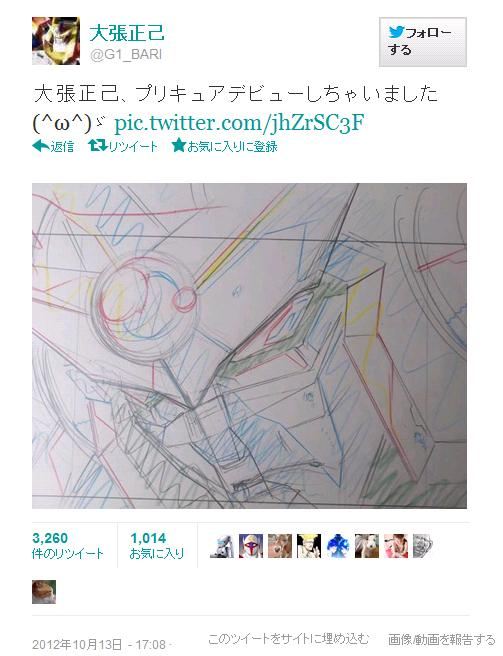Click the Twitter bird follow button
503x656 pixels.
click(x=423, y=42)
